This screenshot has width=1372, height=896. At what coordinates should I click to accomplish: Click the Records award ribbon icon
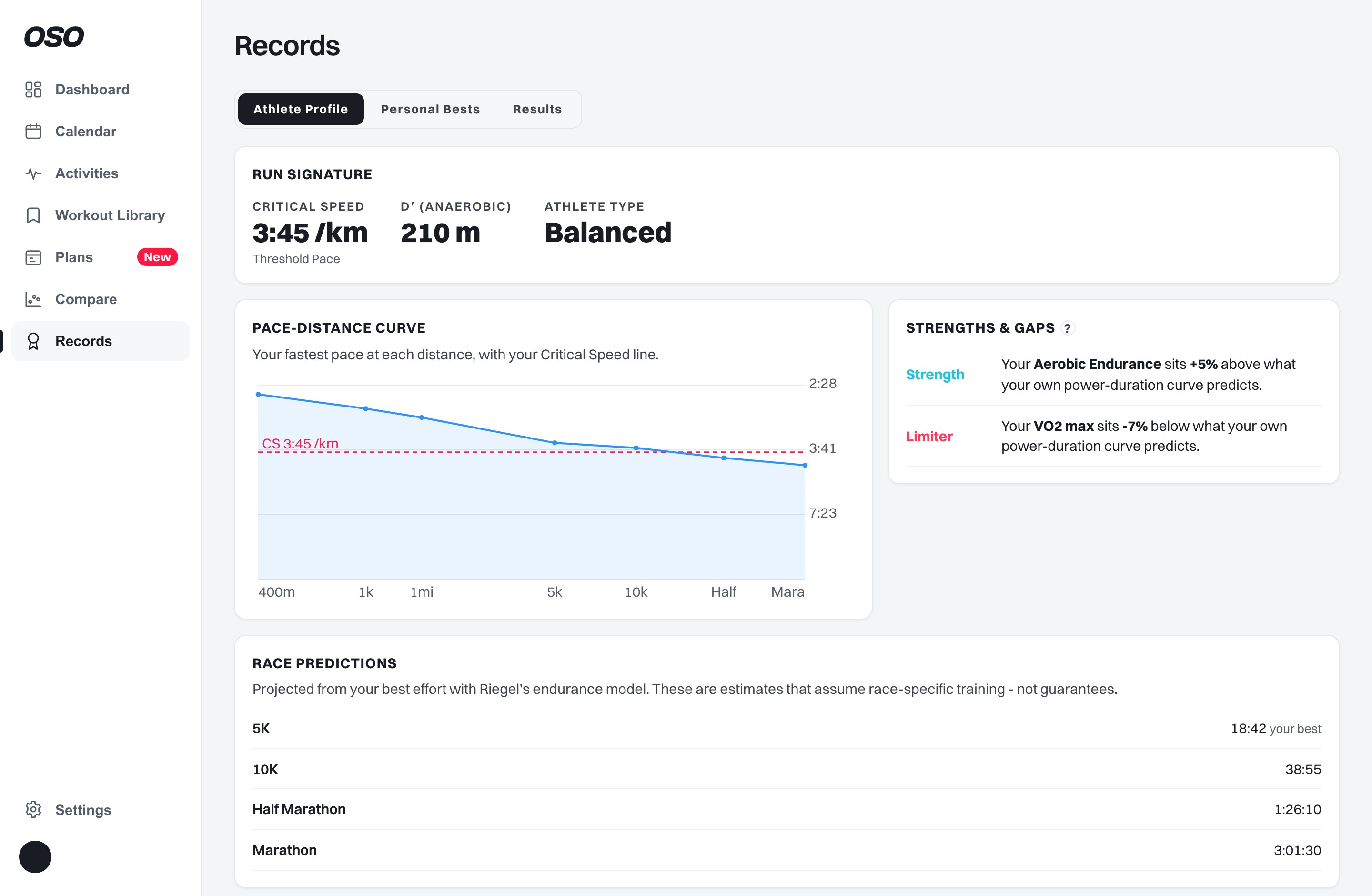pyautogui.click(x=33, y=341)
